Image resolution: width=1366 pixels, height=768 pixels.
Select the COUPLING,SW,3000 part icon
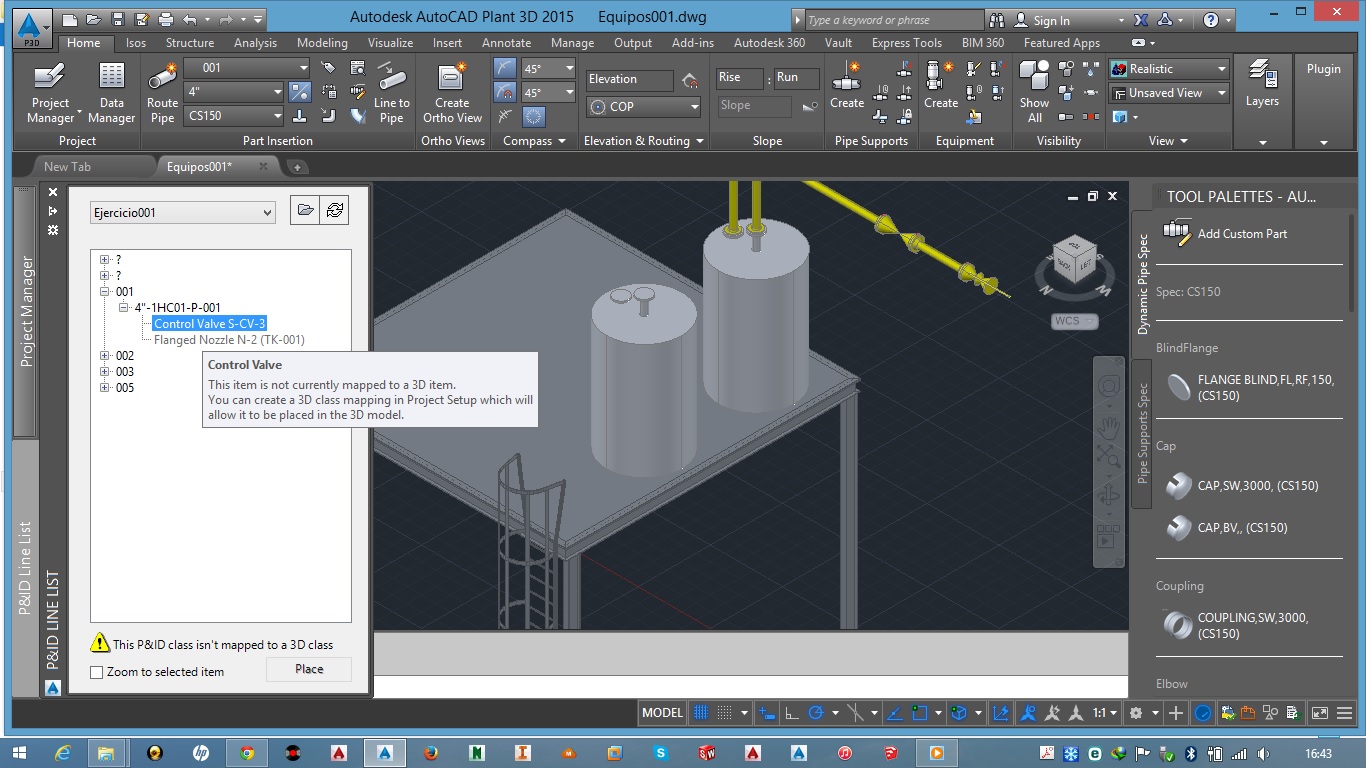1178,625
